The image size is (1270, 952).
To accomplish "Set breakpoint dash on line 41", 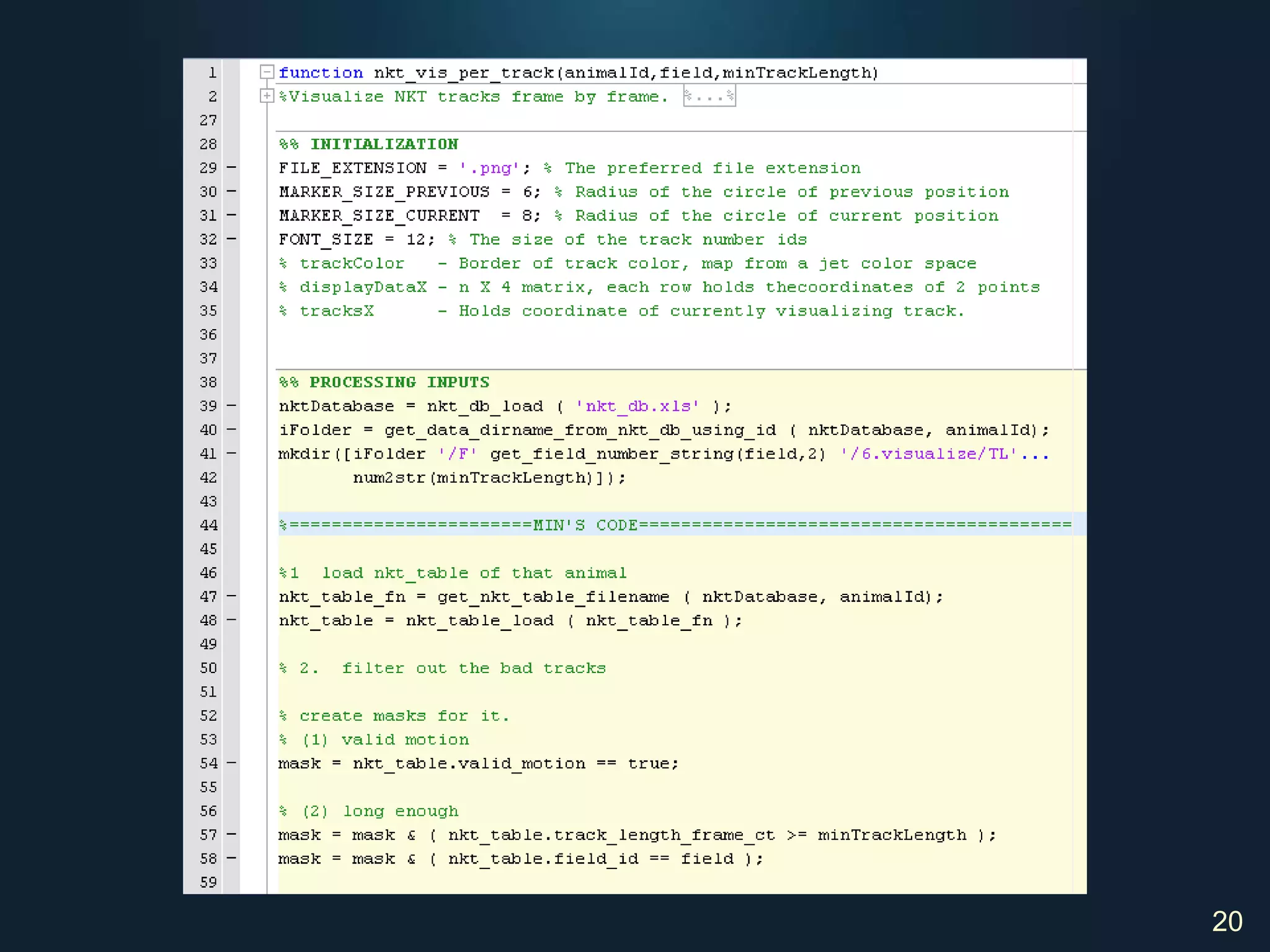I will (231, 454).
